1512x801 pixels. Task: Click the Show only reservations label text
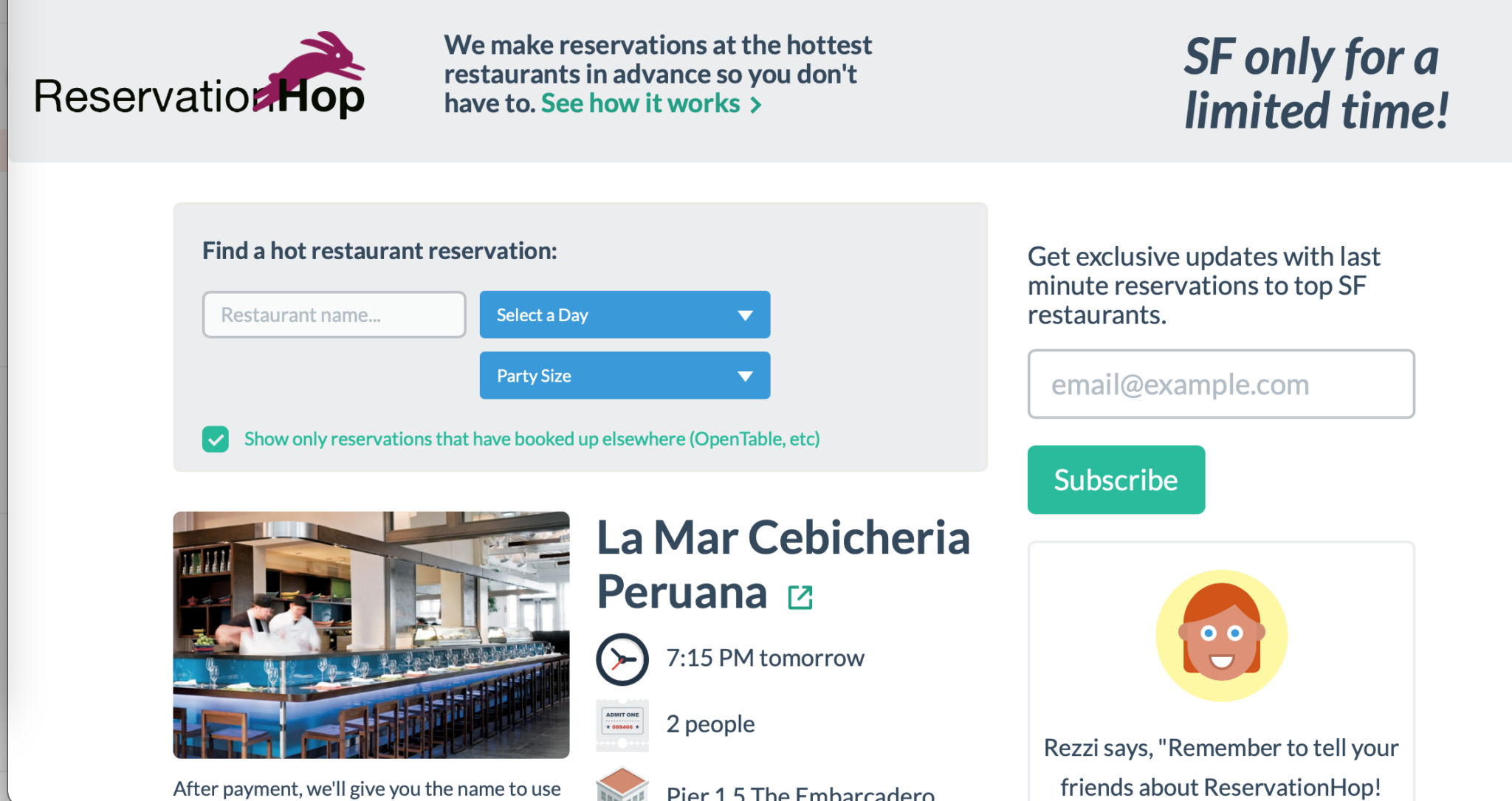click(532, 439)
